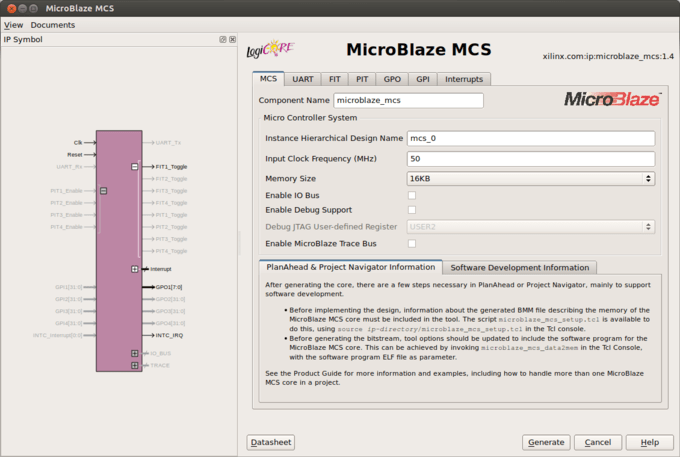Click the LogiCORE logo
This screenshot has height=457, width=680.
tap(271, 49)
